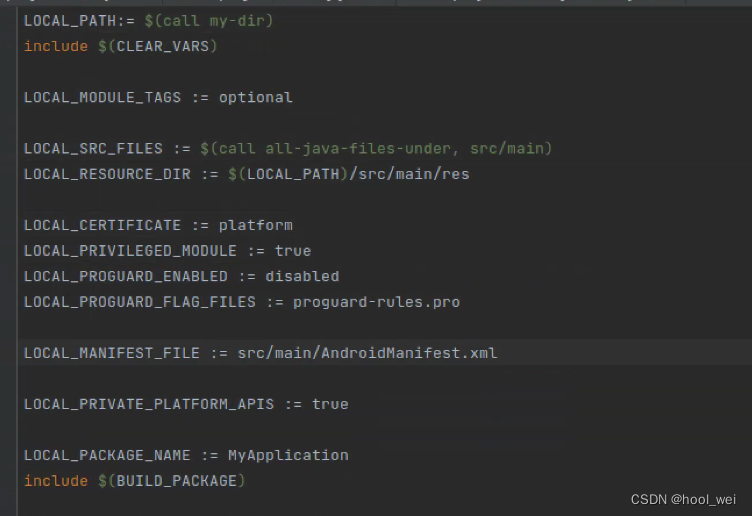Click 'LOCAL_PRIVILEGED_MODULE := true' line
The height and width of the screenshot is (516, 752).
[x=167, y=251]
